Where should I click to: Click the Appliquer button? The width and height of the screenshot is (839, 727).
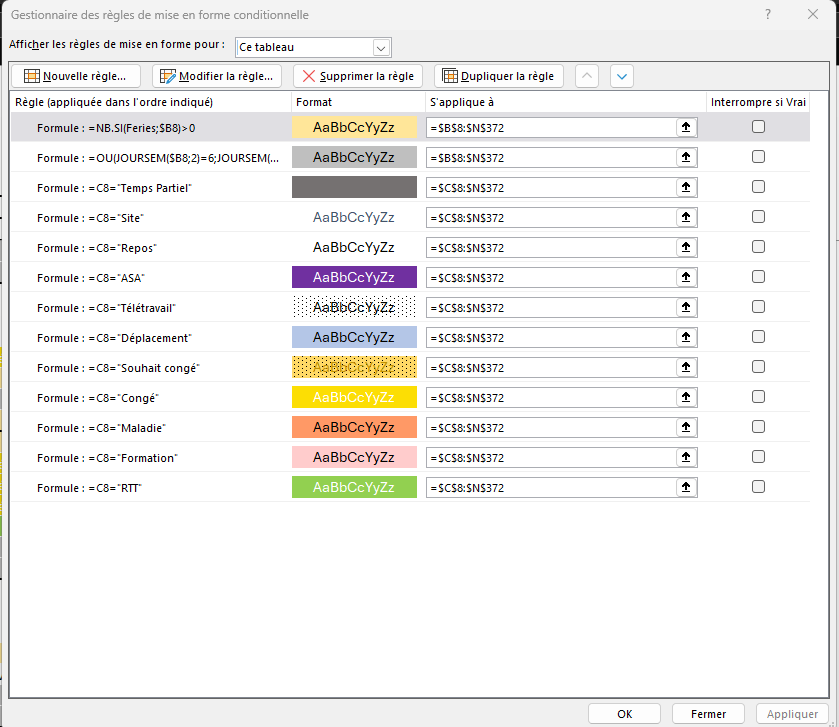pyautogui.click(x=792, y=714)
